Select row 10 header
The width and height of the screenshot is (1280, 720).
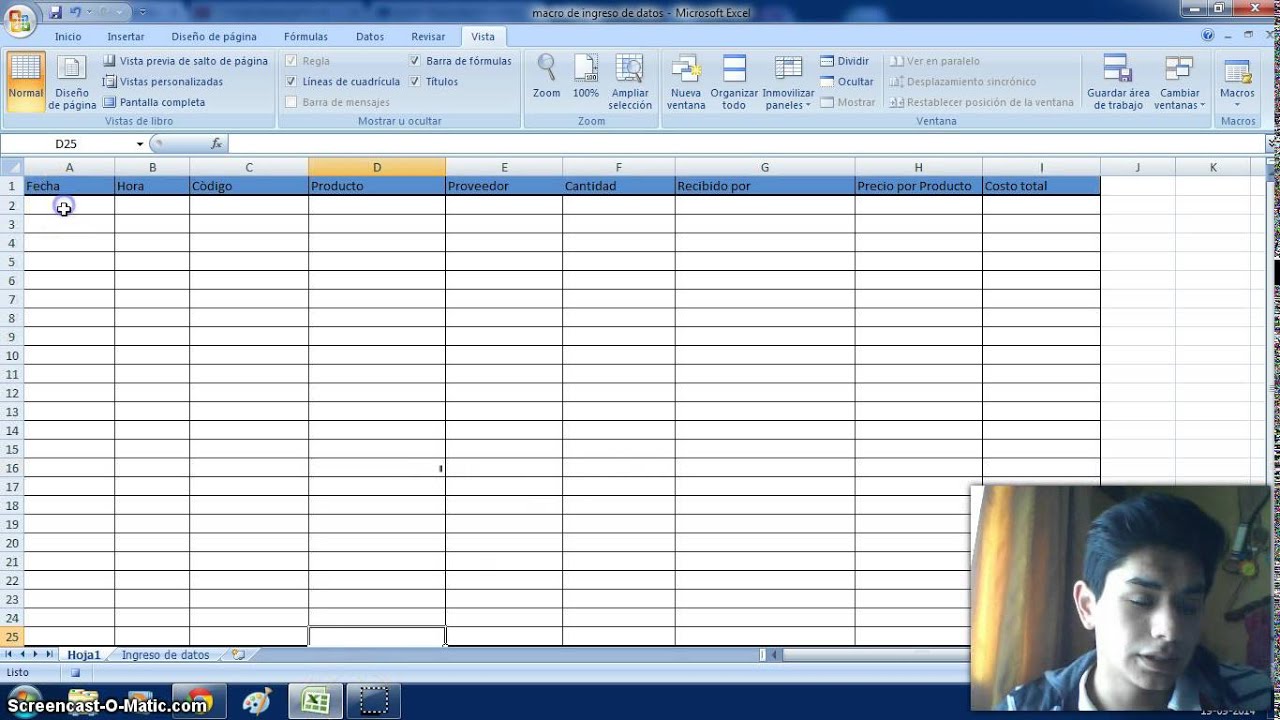tap(12, 356)
